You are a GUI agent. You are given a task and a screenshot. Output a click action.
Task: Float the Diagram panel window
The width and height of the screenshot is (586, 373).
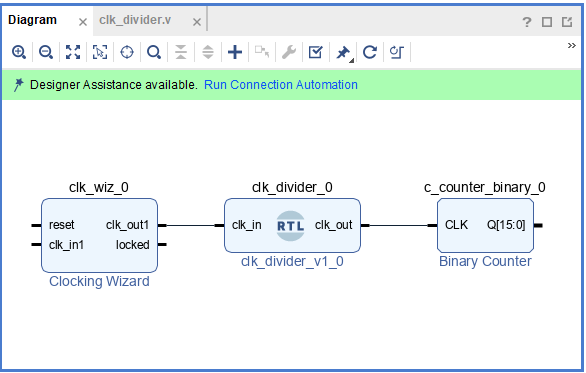click(567, 22)
